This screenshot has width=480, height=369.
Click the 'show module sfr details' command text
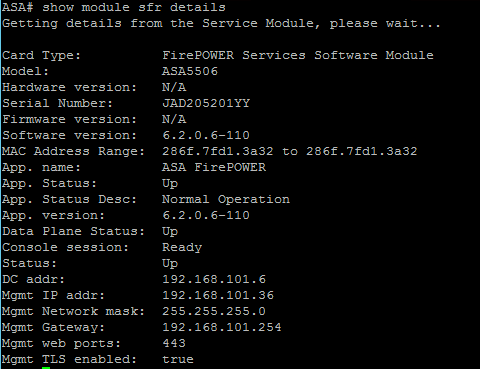coord(134,7)
